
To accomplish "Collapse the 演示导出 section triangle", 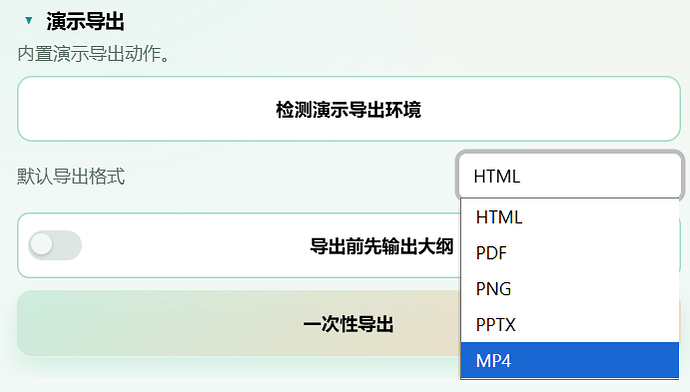I will 29,20.
